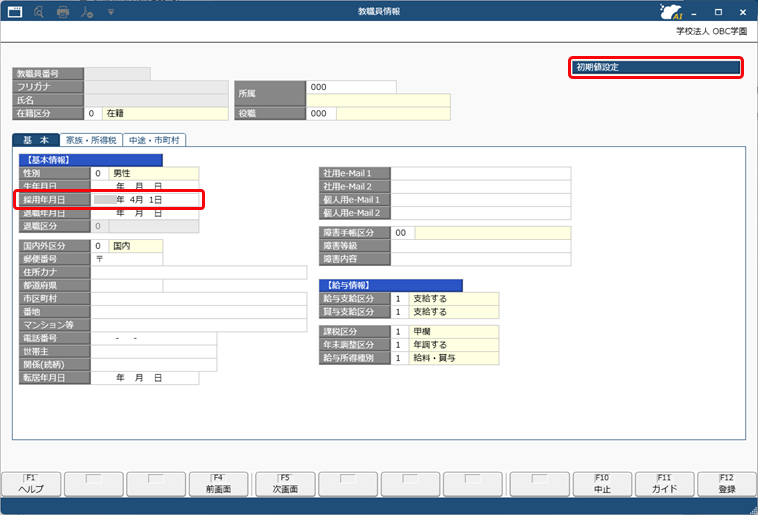Click the AI cloud icon at top right
This screenshot has height=515, width=758.
pos(673,12)
